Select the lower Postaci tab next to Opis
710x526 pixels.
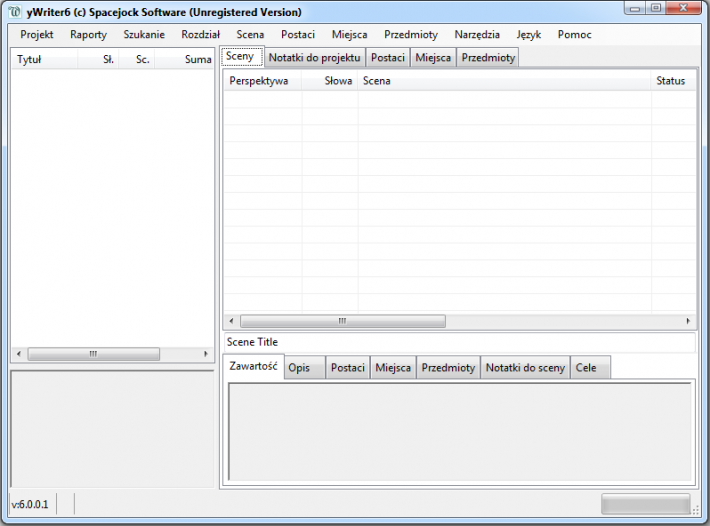(x=348, y=368)
